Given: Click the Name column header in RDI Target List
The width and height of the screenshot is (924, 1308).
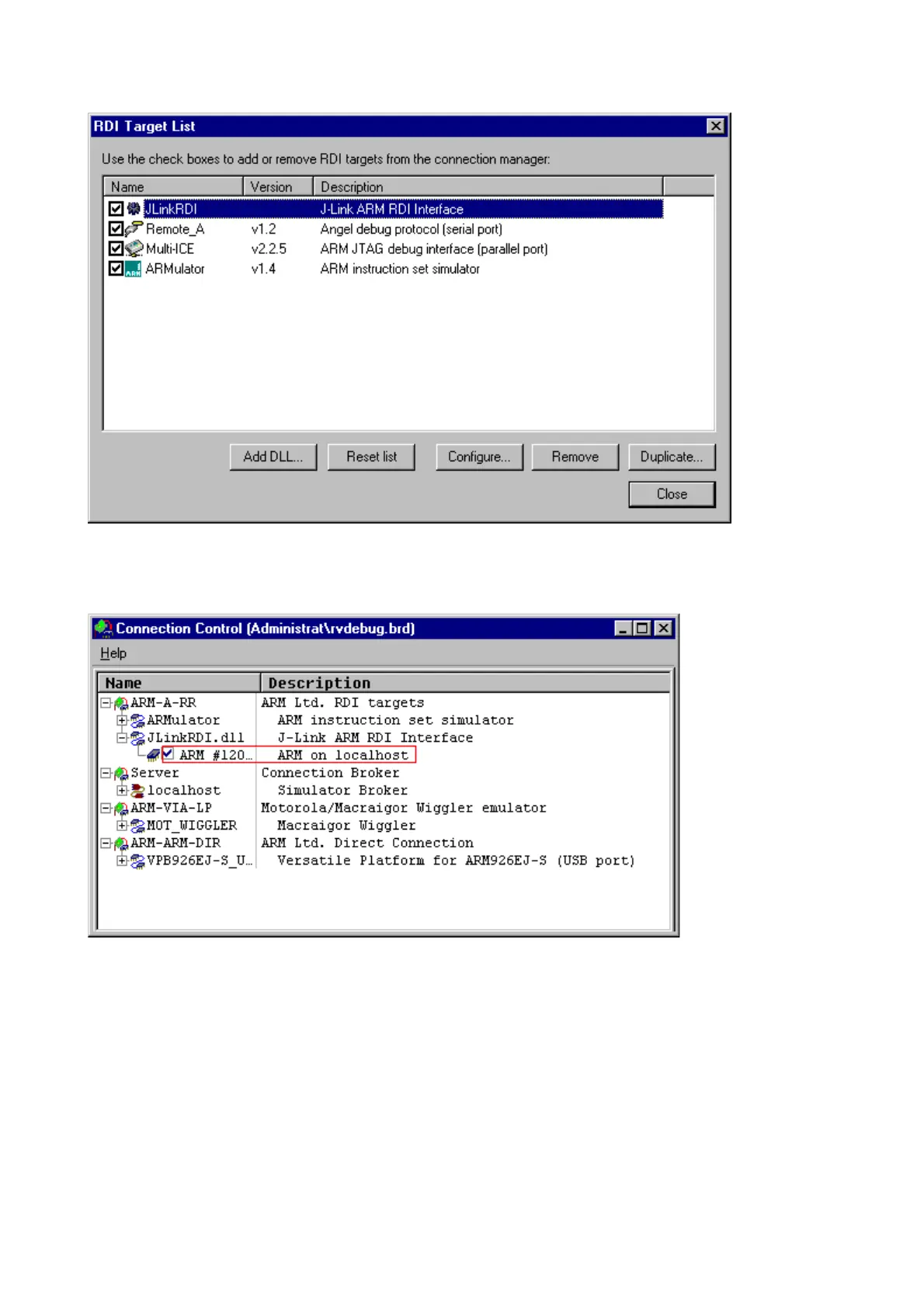Looking at the screenshot, I should 174,186.
